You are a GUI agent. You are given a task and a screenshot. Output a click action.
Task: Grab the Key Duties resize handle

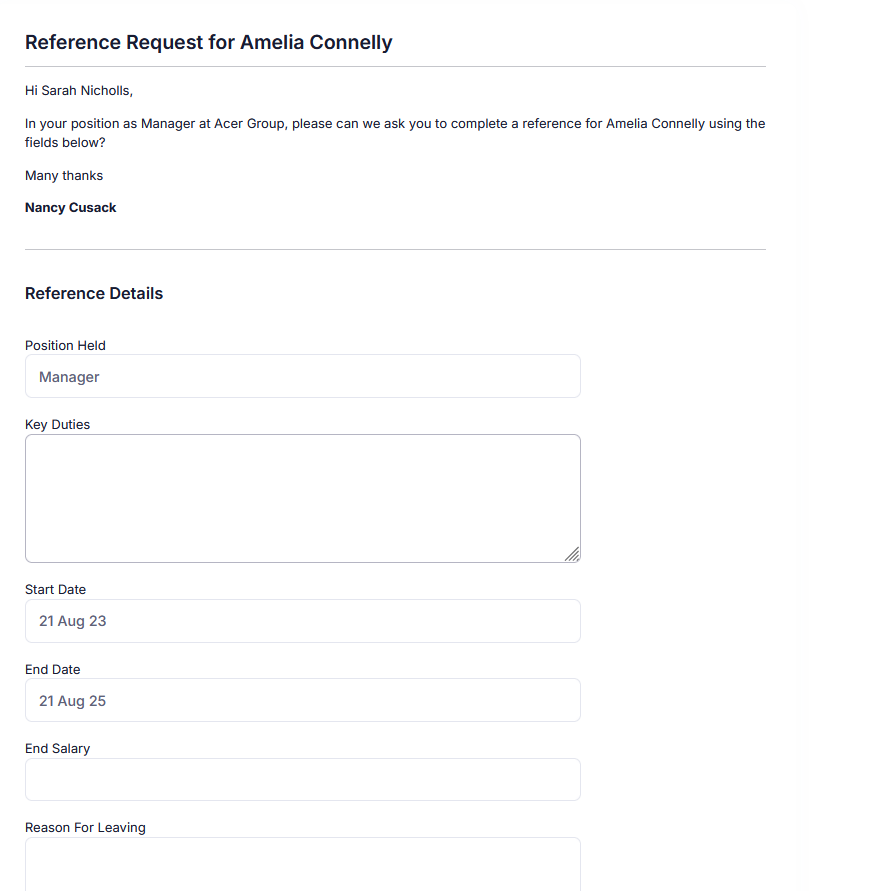click(572, 554)
